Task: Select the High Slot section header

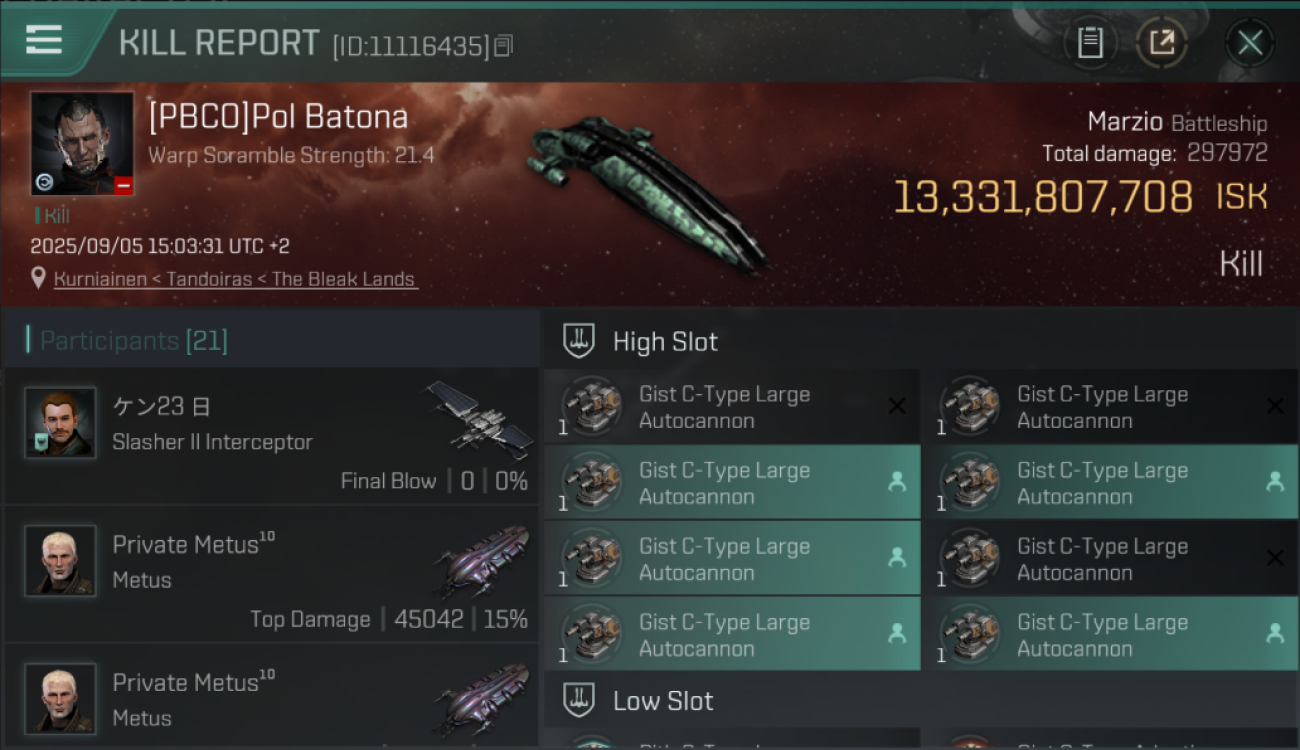Action: coord(921,340)
